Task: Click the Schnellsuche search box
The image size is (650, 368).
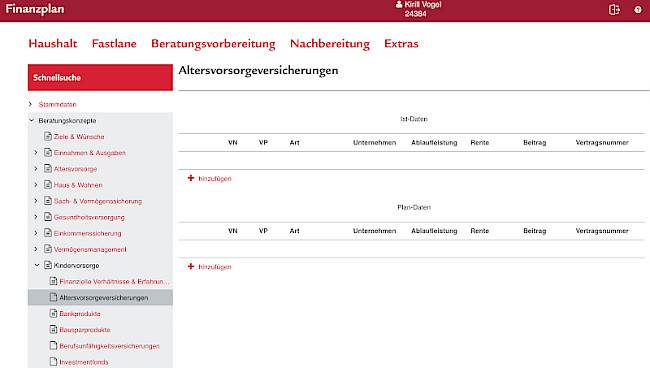Action: [100, 77]
